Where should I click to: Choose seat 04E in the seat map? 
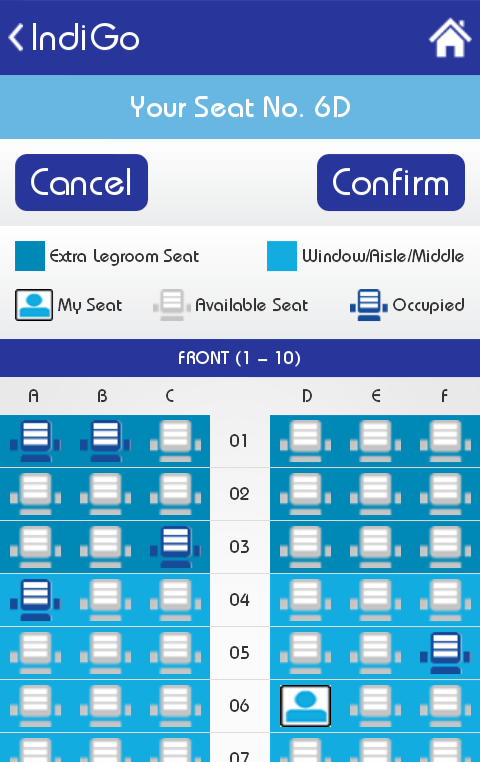point(375,600)
